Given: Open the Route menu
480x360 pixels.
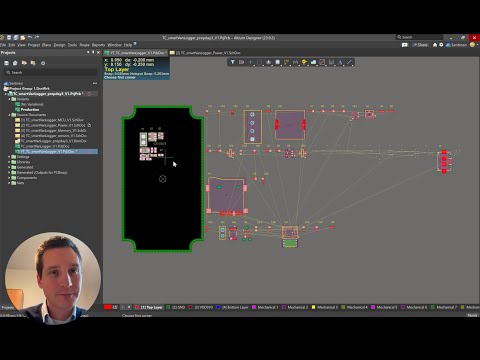Looking at the screenshot, I should point(84,45).
